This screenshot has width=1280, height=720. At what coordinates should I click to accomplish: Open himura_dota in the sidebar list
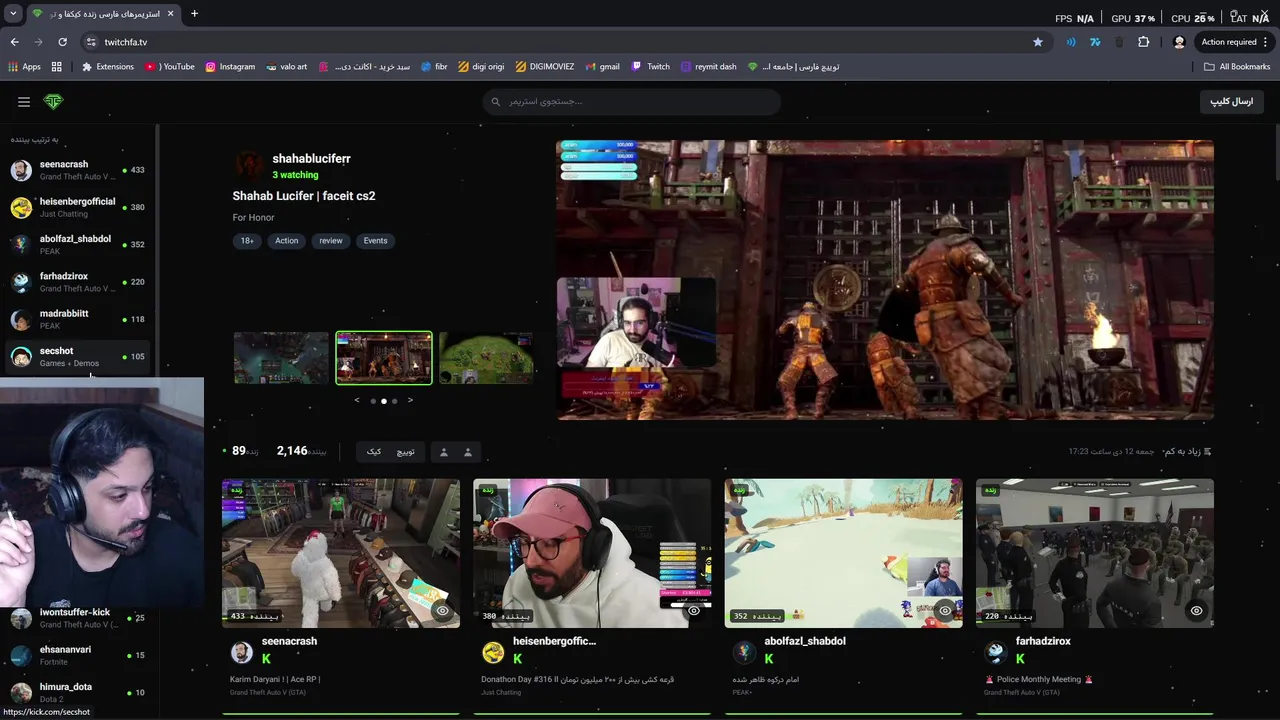click(x=78, y=692)
